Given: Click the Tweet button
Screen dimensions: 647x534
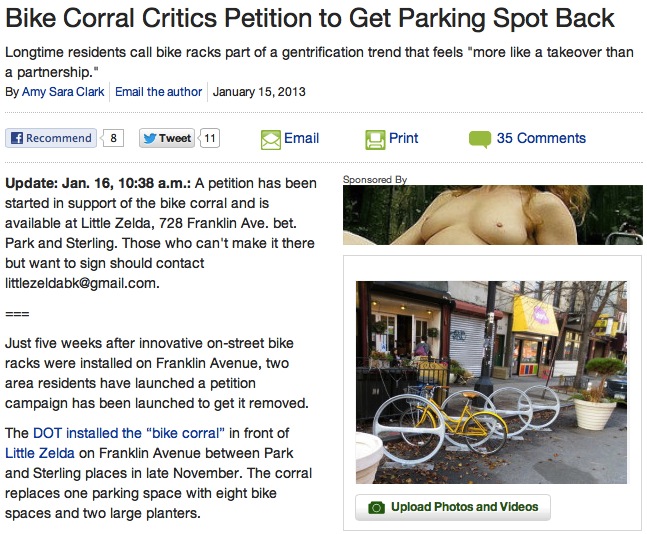Looking at the screenshot, I should click(167, 138).
